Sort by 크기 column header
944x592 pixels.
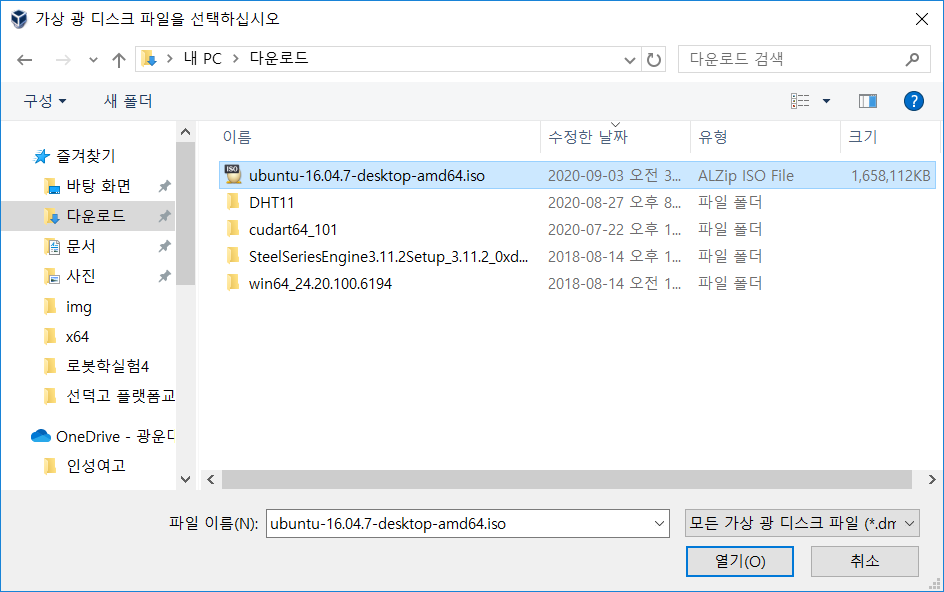pos(863,137)
